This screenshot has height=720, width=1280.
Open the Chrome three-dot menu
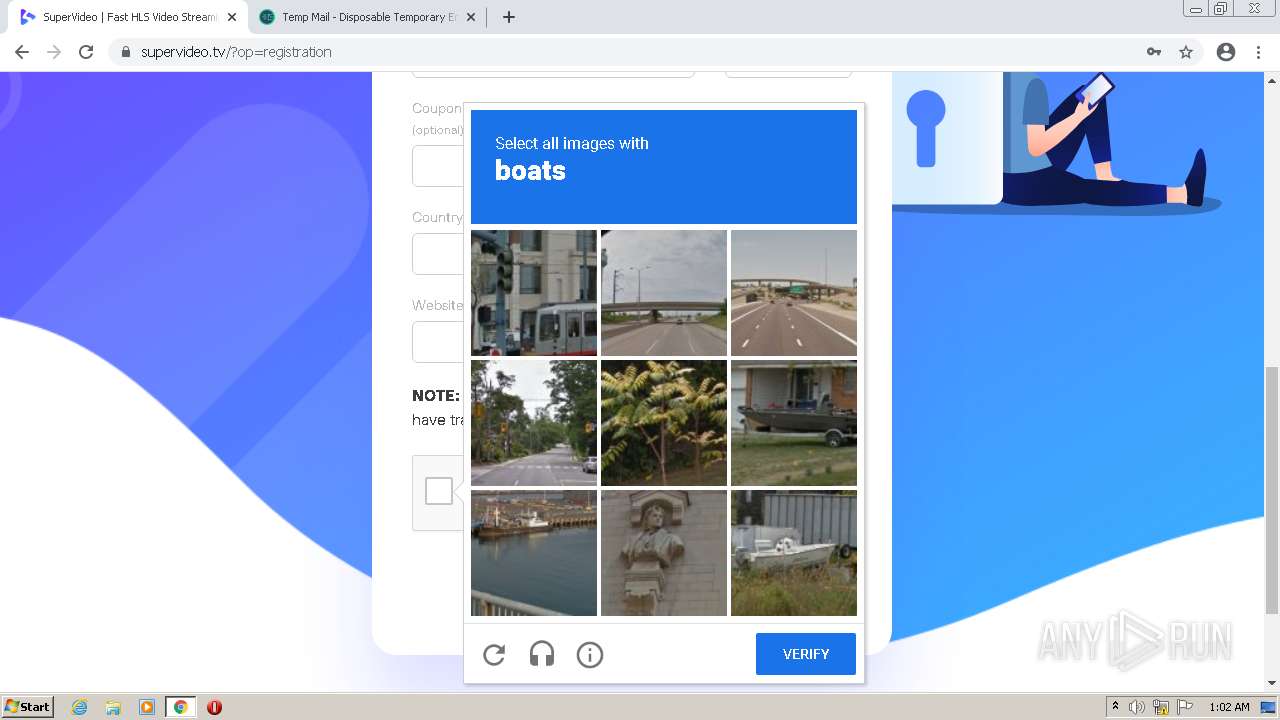1259,52
